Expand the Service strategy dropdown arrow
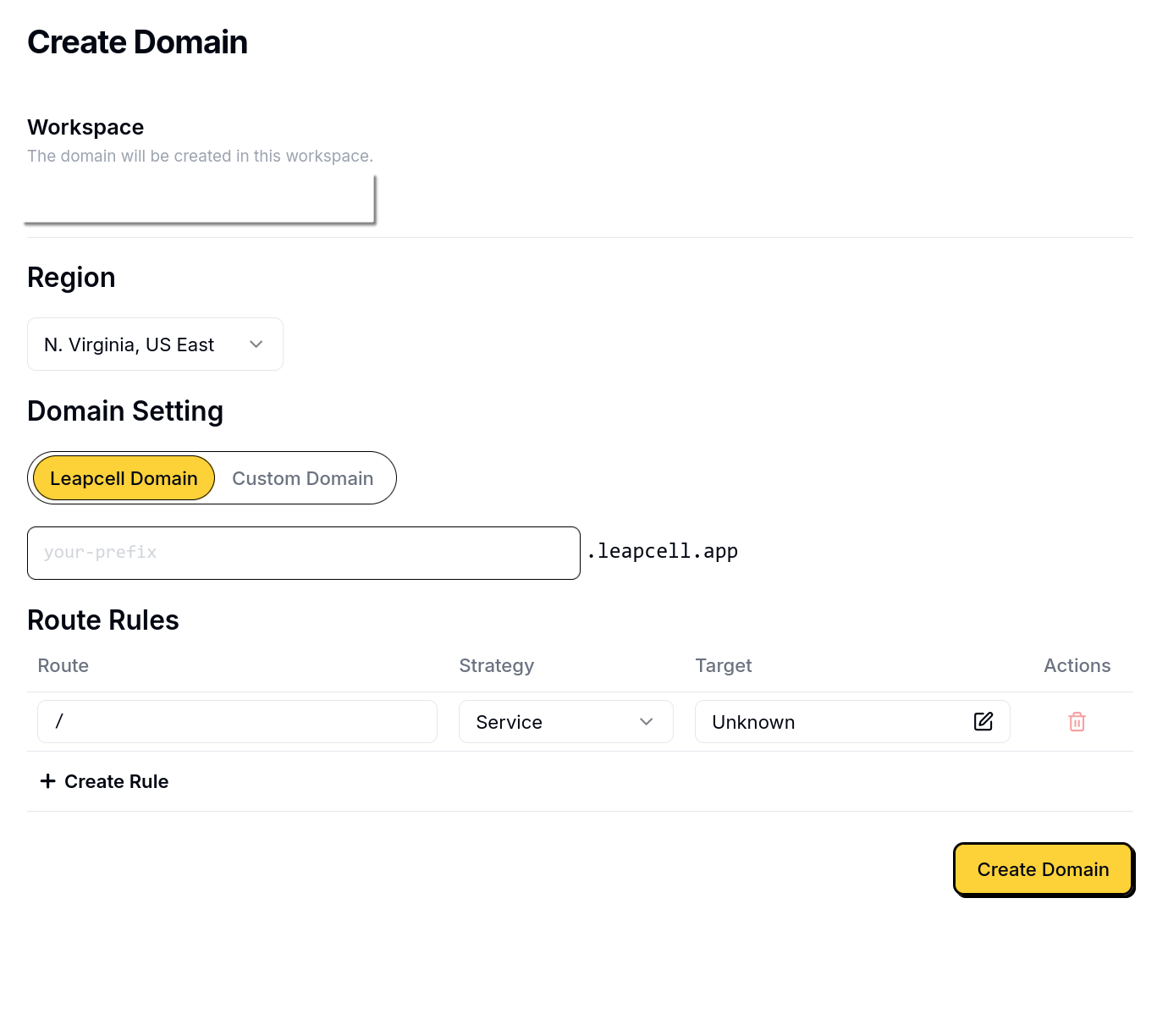Viewport: 1157px width, 1036px height. pyautogui.click(x=647, y=722)
